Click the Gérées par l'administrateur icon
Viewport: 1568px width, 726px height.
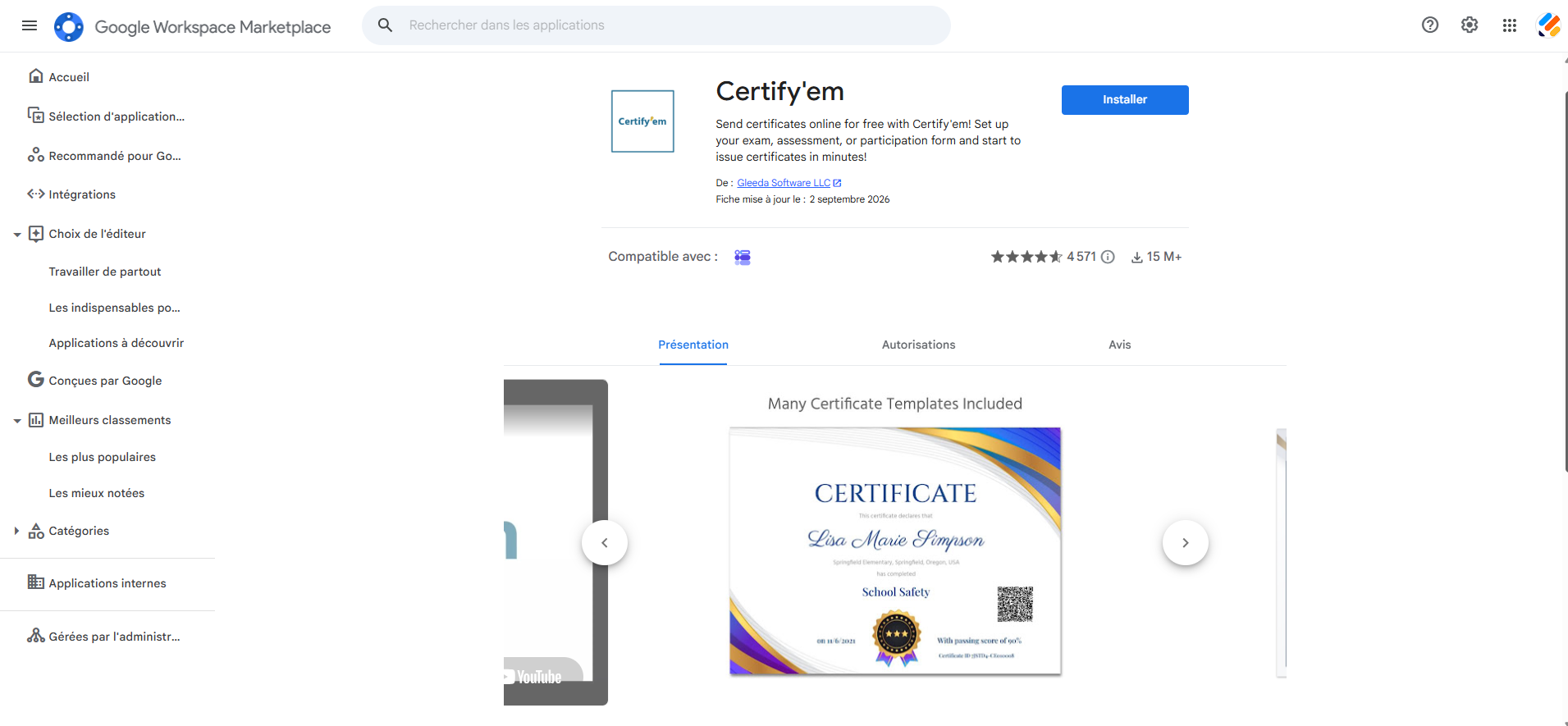pos(36,635)
